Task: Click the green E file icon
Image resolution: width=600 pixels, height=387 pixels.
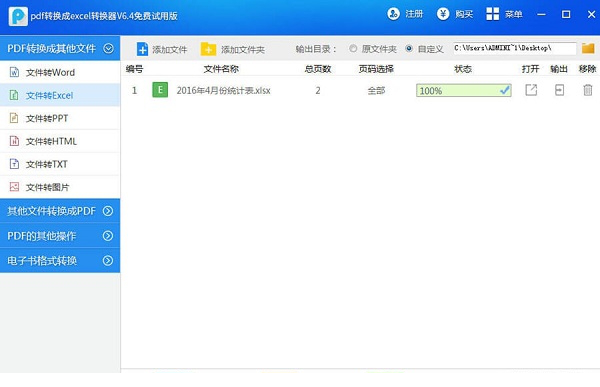Action: (160, 90)
